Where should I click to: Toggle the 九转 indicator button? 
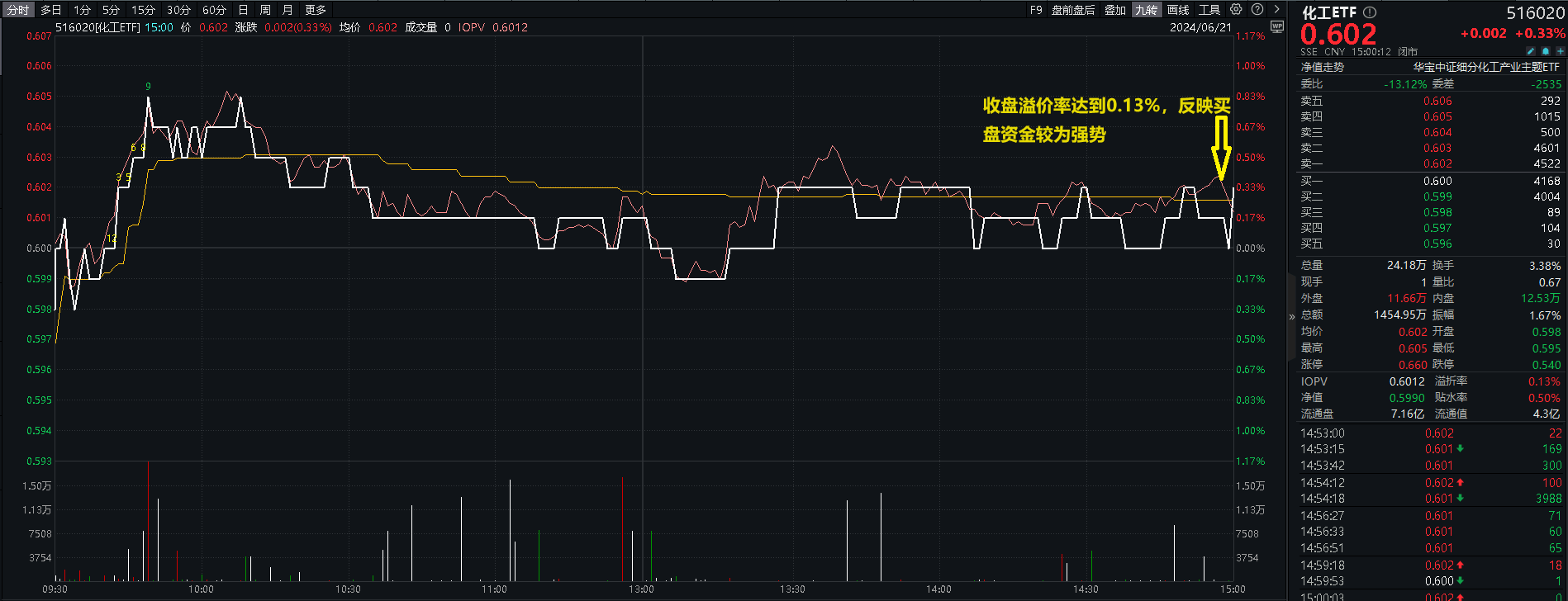(1146, 10)
